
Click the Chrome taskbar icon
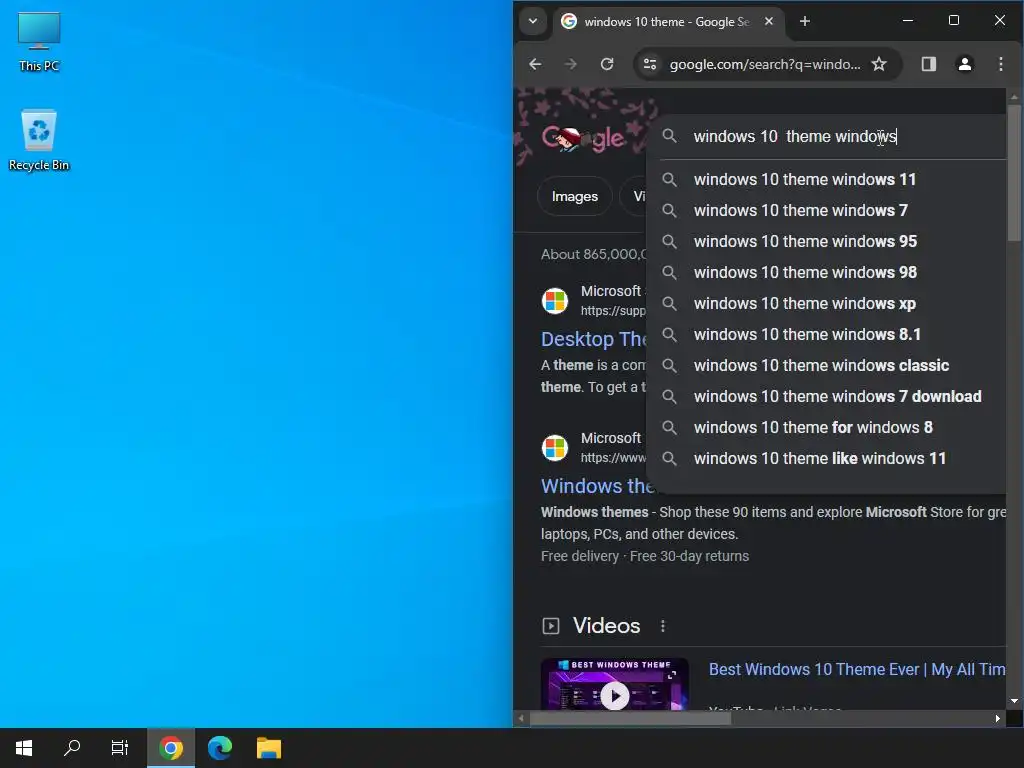click(x=170, y=748)
